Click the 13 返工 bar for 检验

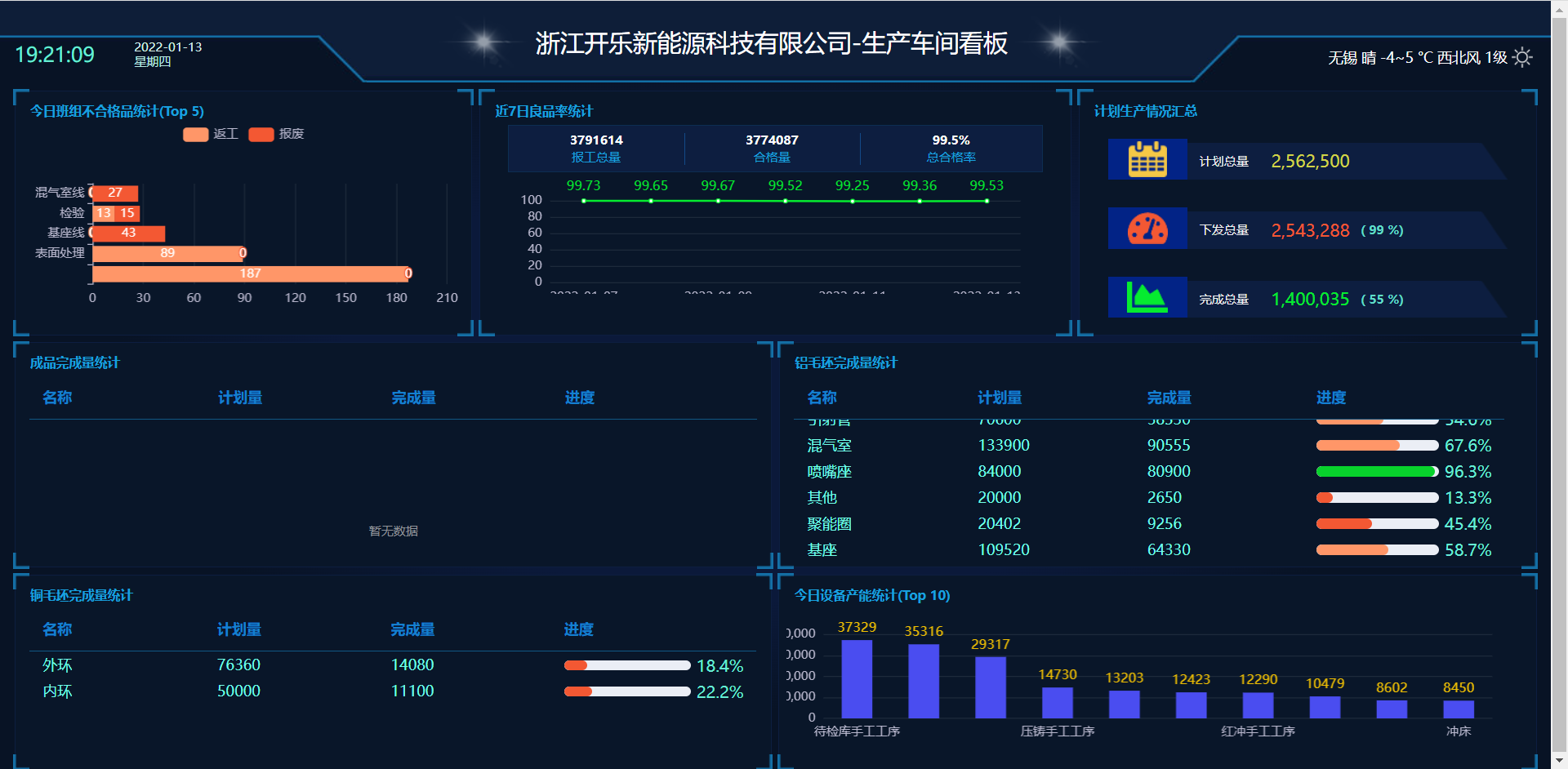point(103,213)
